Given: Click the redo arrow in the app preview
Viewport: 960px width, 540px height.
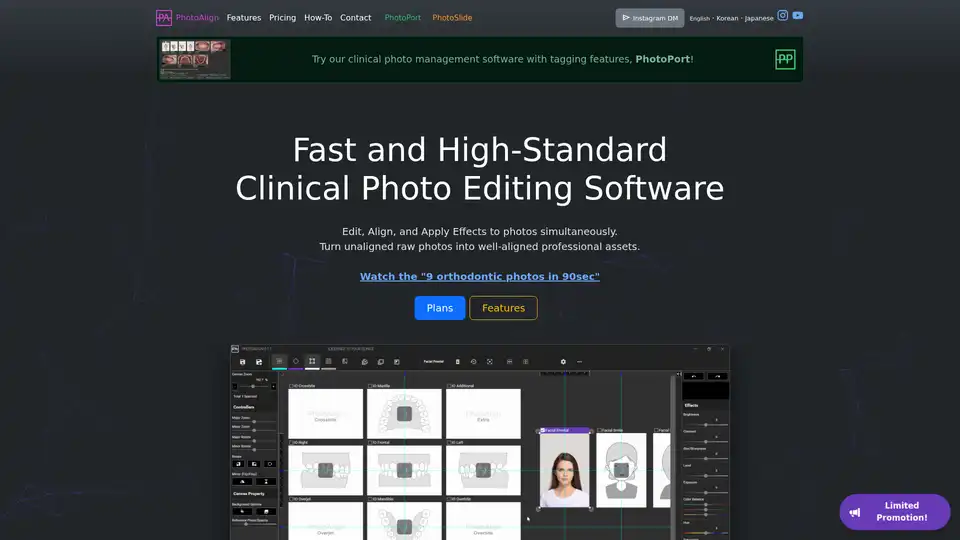Looking at the screenshot, I should [718, 377].
